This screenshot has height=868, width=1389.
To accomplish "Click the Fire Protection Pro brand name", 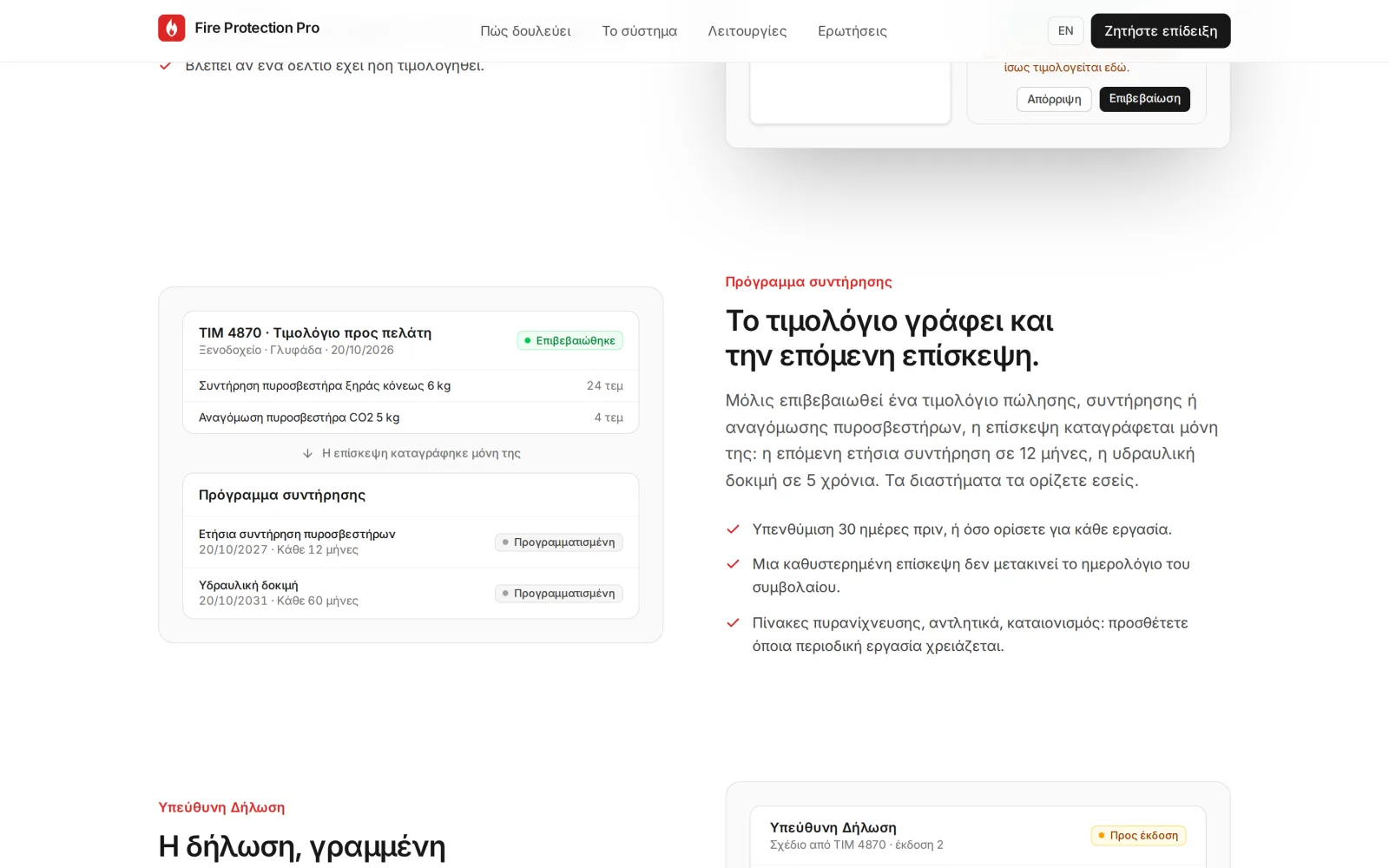I will click(257, 28).
